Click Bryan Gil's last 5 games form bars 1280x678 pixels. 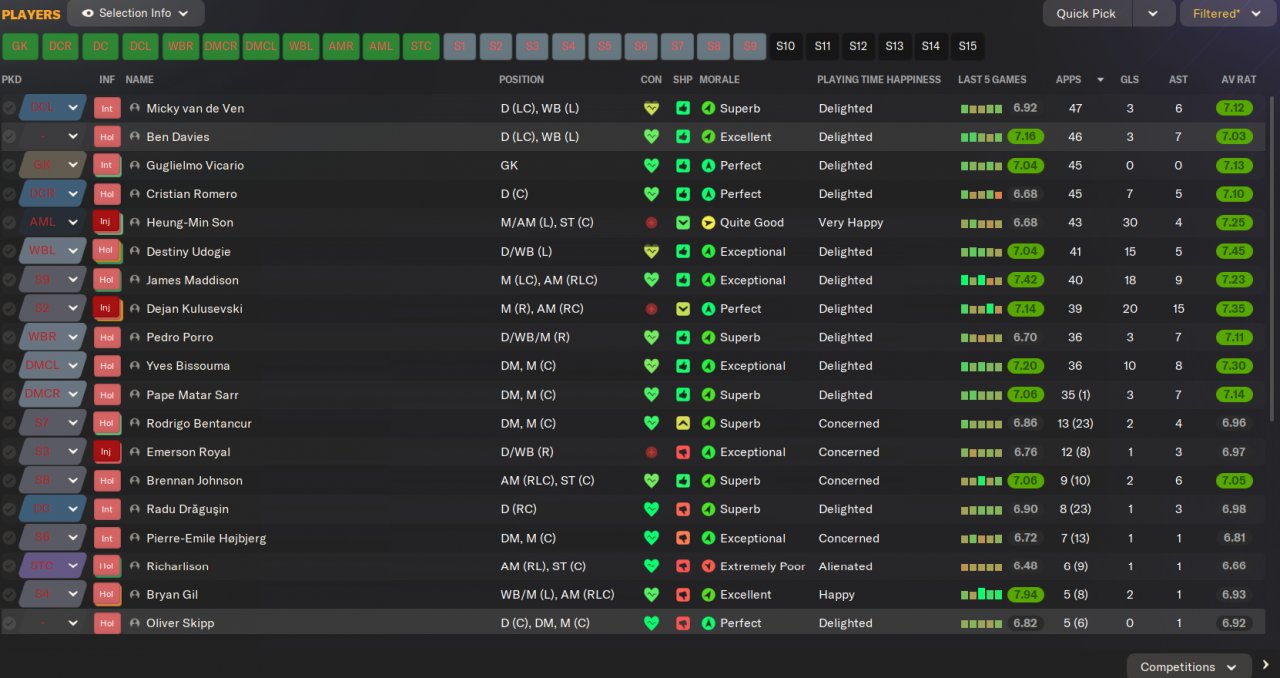981,594
